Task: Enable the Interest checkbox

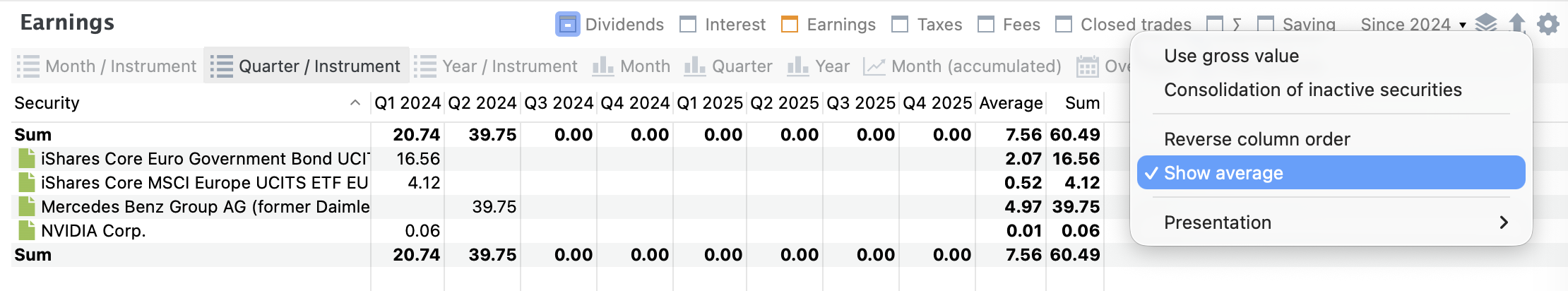Action: [688, 25]
